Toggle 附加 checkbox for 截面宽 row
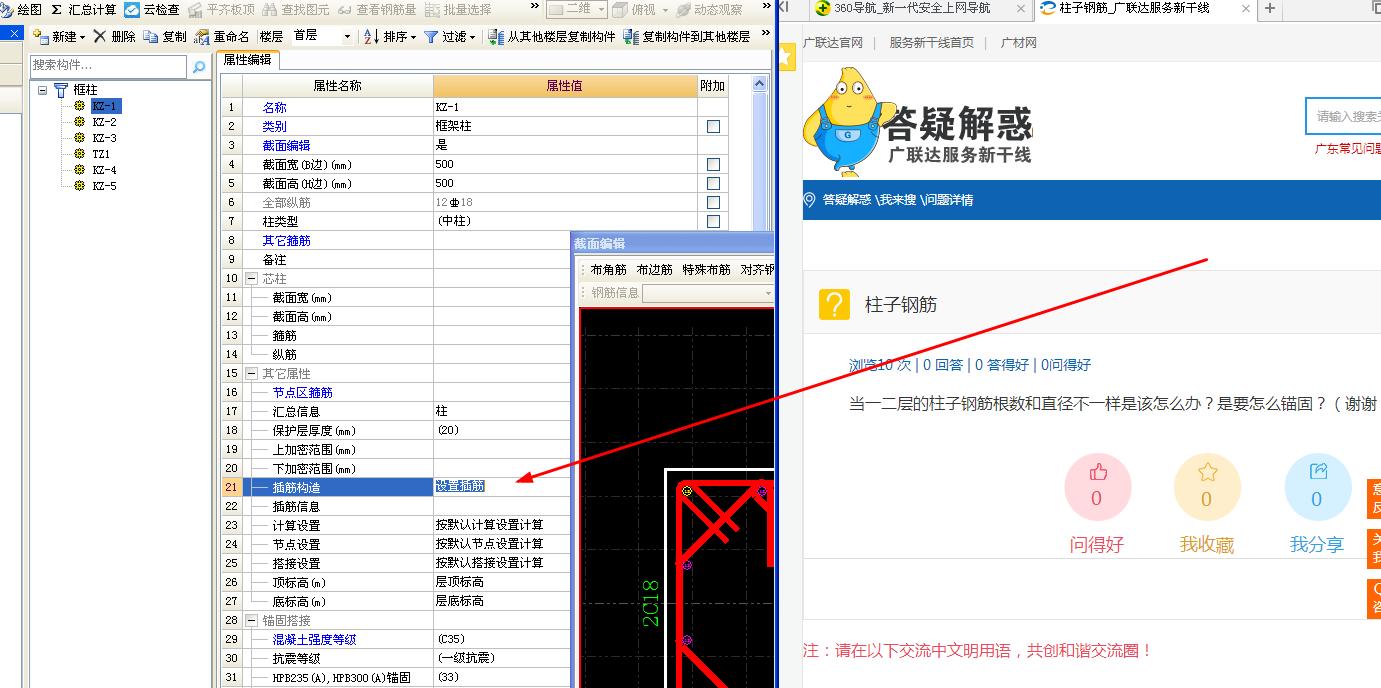The width and height of the screenshot is (1381, 688). [x=713, y=164]
